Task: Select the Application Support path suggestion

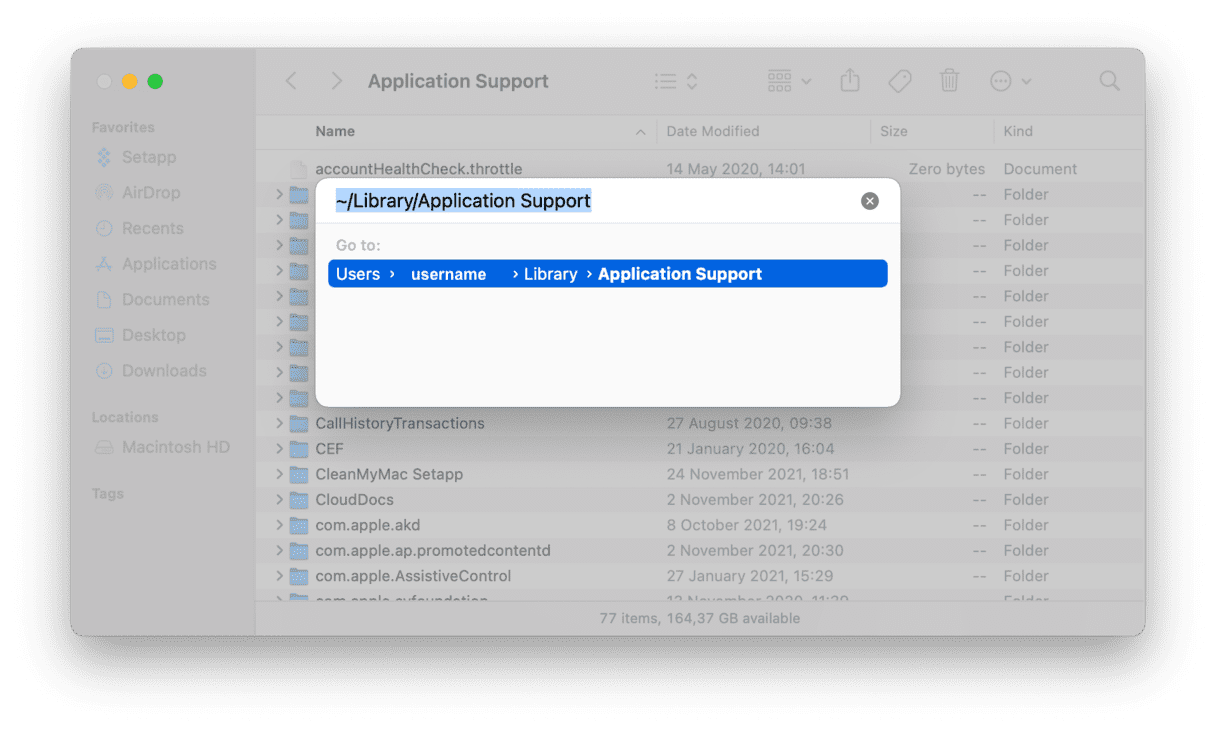Action: (x=607, y=274)
